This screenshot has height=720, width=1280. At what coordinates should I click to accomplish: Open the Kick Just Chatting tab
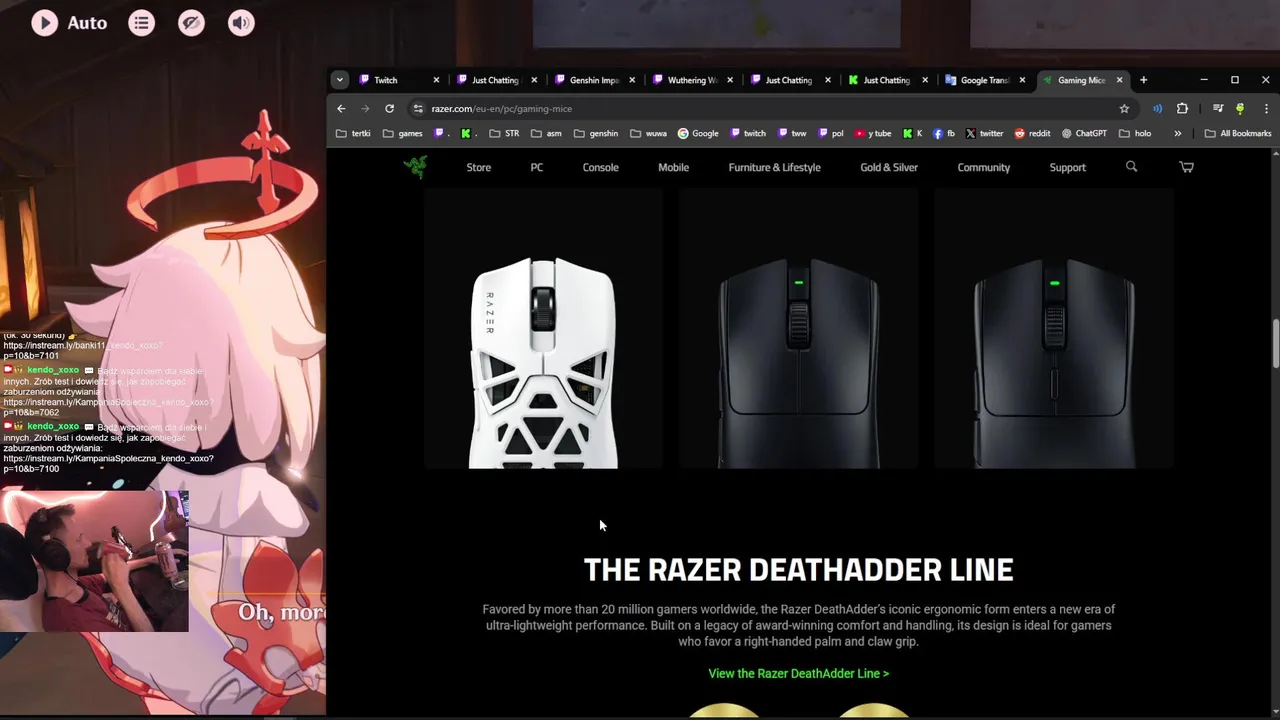[885, 80]
